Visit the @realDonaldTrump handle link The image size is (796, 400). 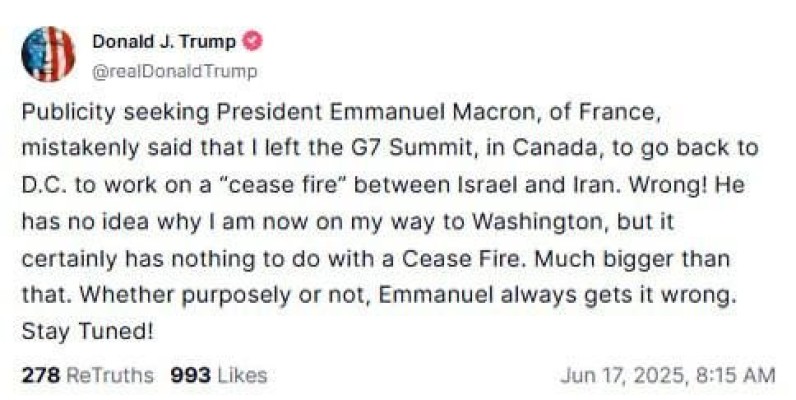tap(175, 71)
